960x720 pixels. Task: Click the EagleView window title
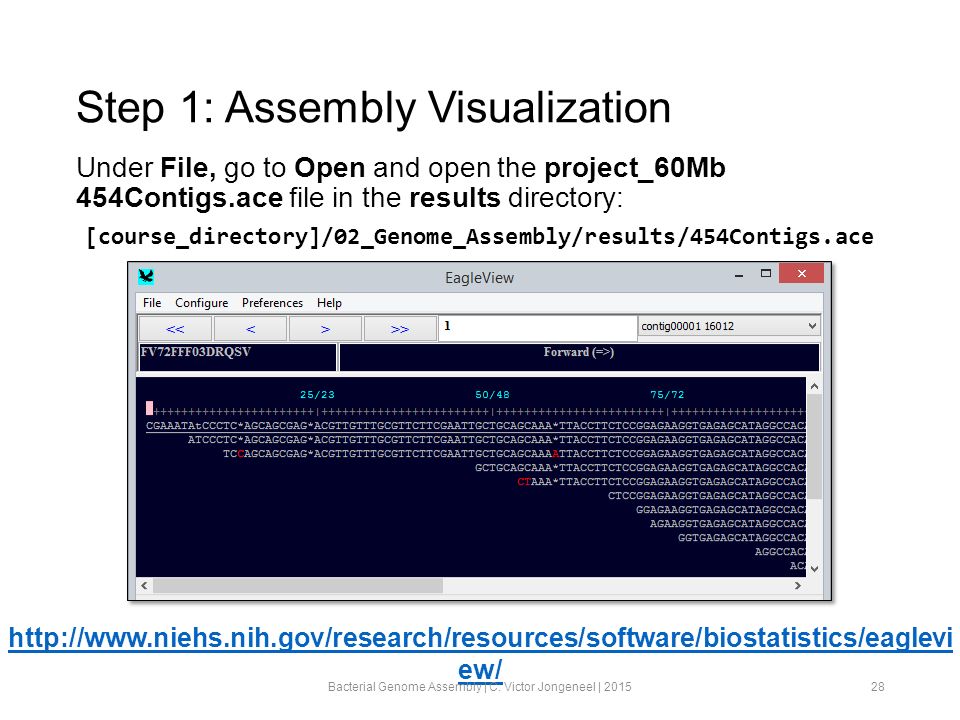pos(479,278)
